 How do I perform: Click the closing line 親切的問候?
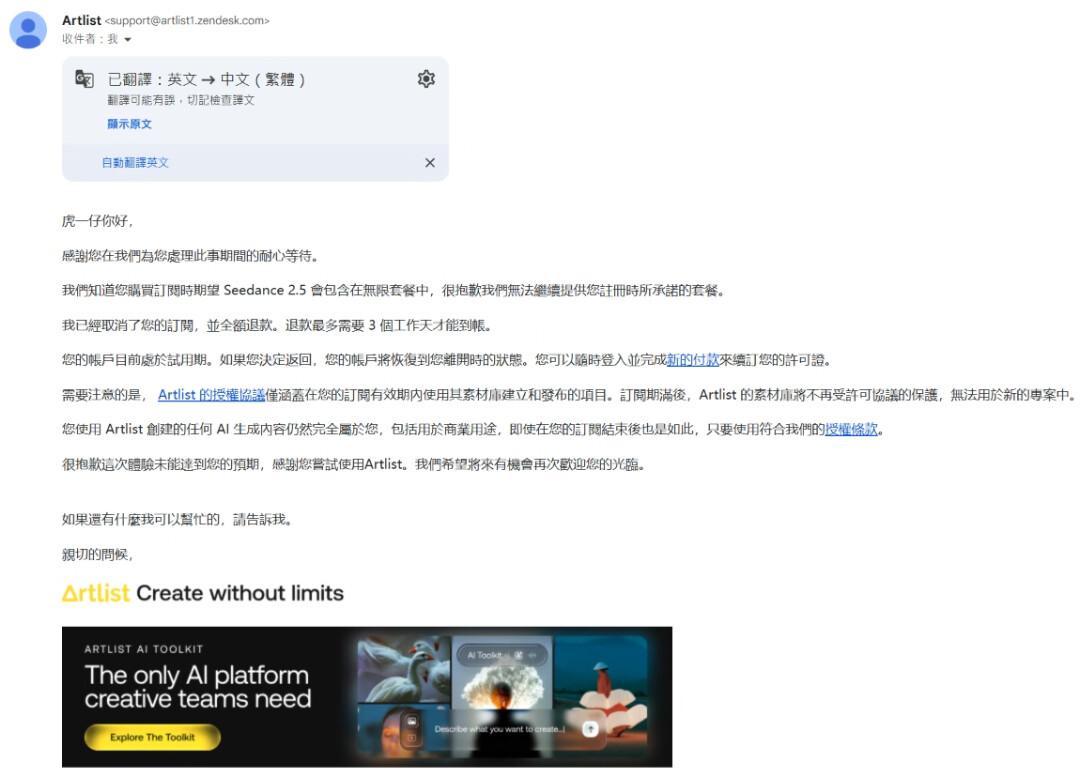point(97,555)
